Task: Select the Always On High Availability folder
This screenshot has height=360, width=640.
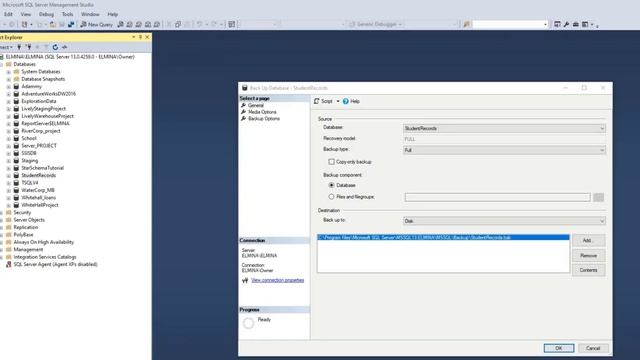Action: pyautogui.click(x=44, y=242)
